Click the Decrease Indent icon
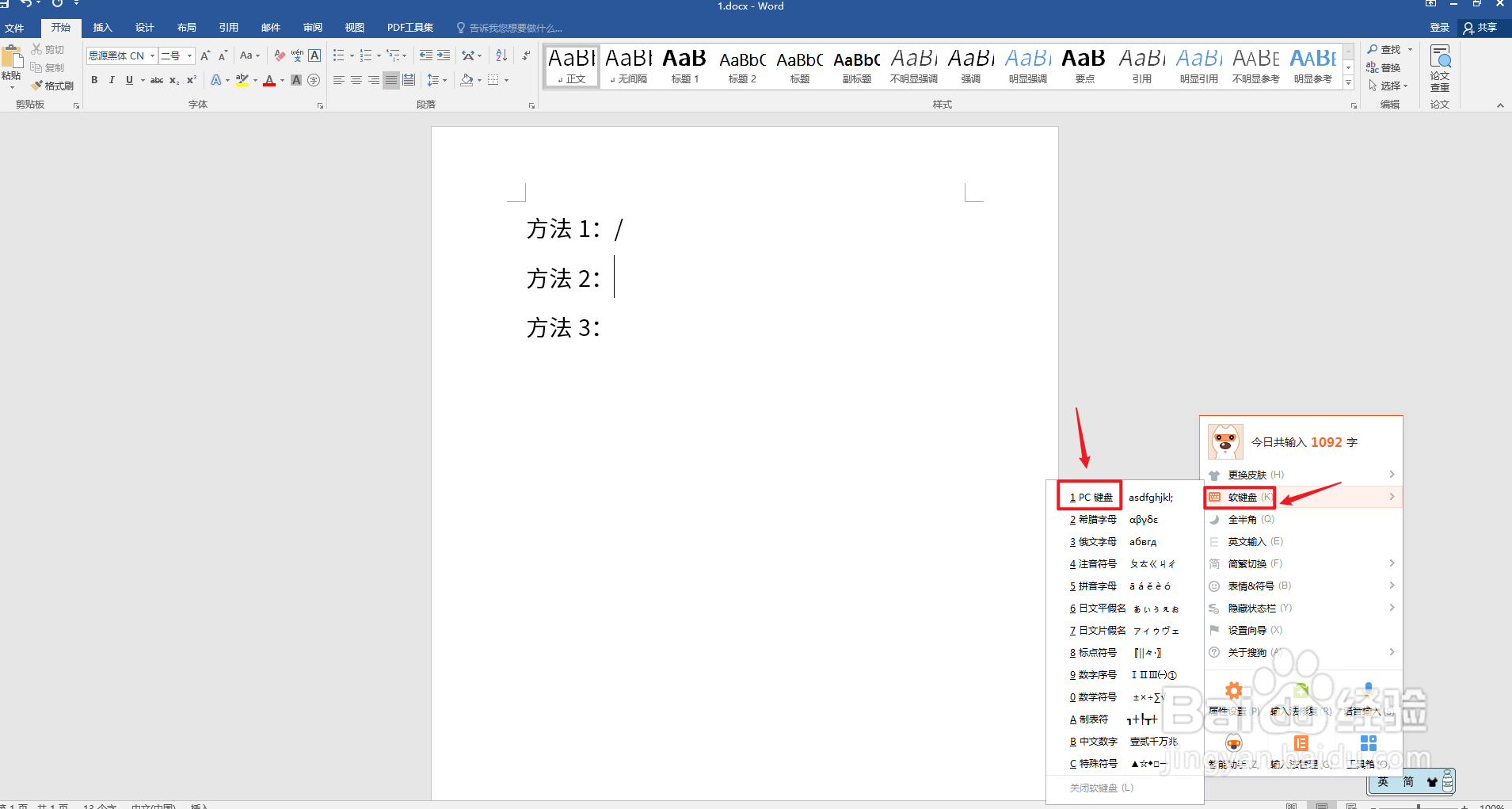 tap(425, 55)
